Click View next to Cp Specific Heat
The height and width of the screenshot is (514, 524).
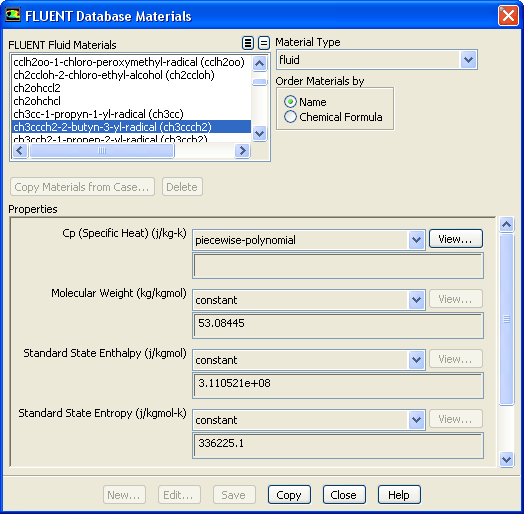pyautogui.click(x=455, y=239)
